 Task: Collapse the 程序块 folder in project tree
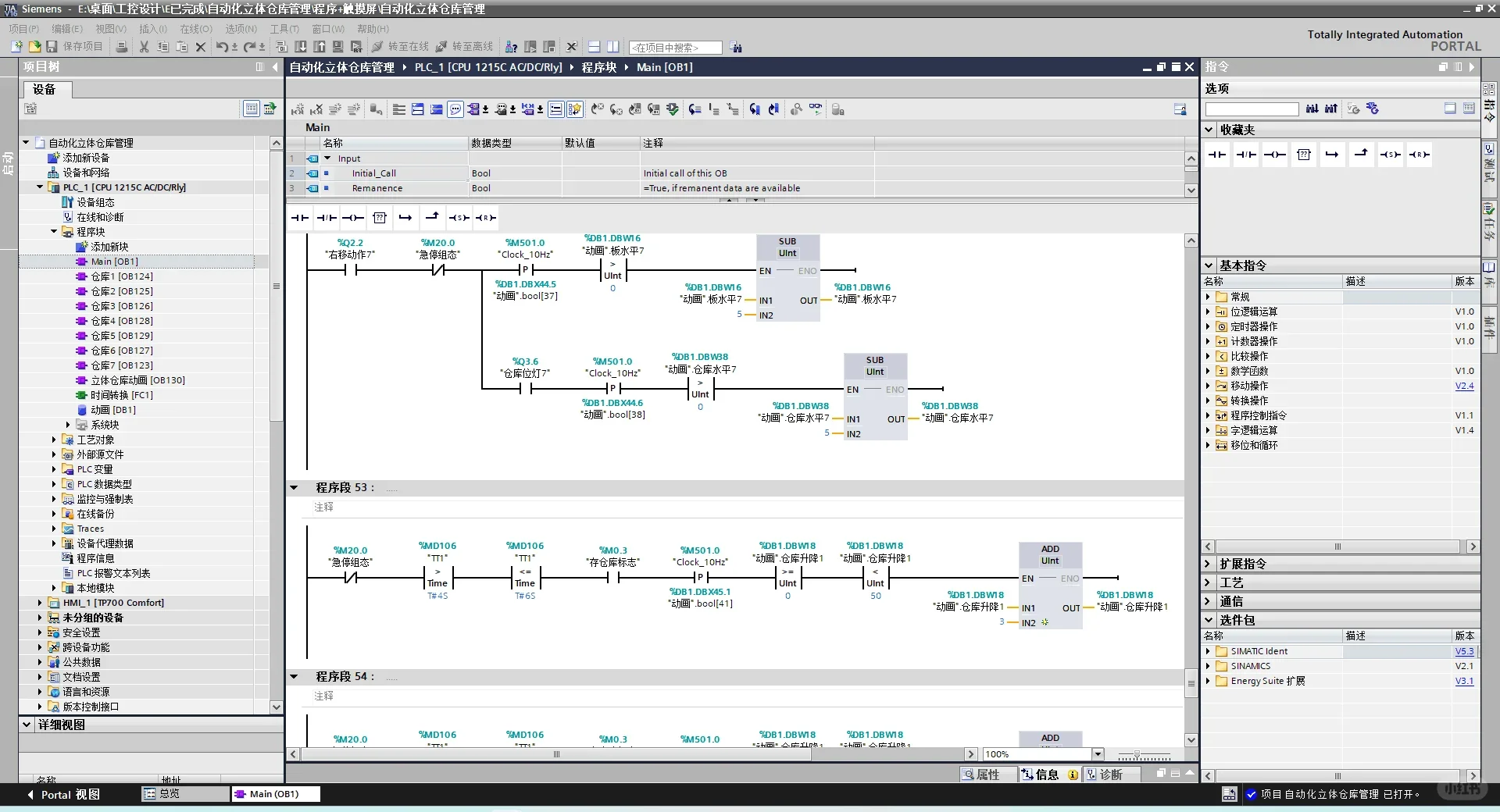click(x=54, y=232)
